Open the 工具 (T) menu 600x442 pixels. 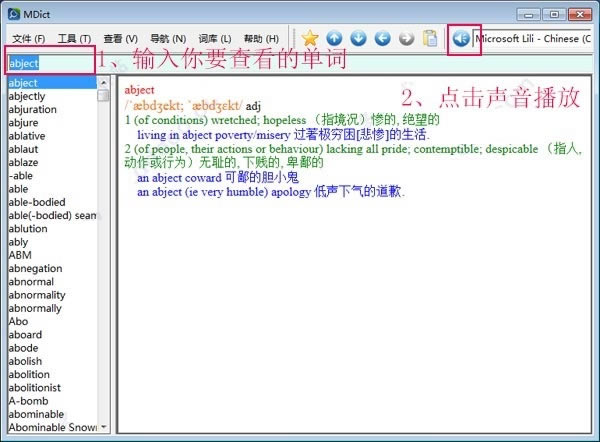[74, 38]
